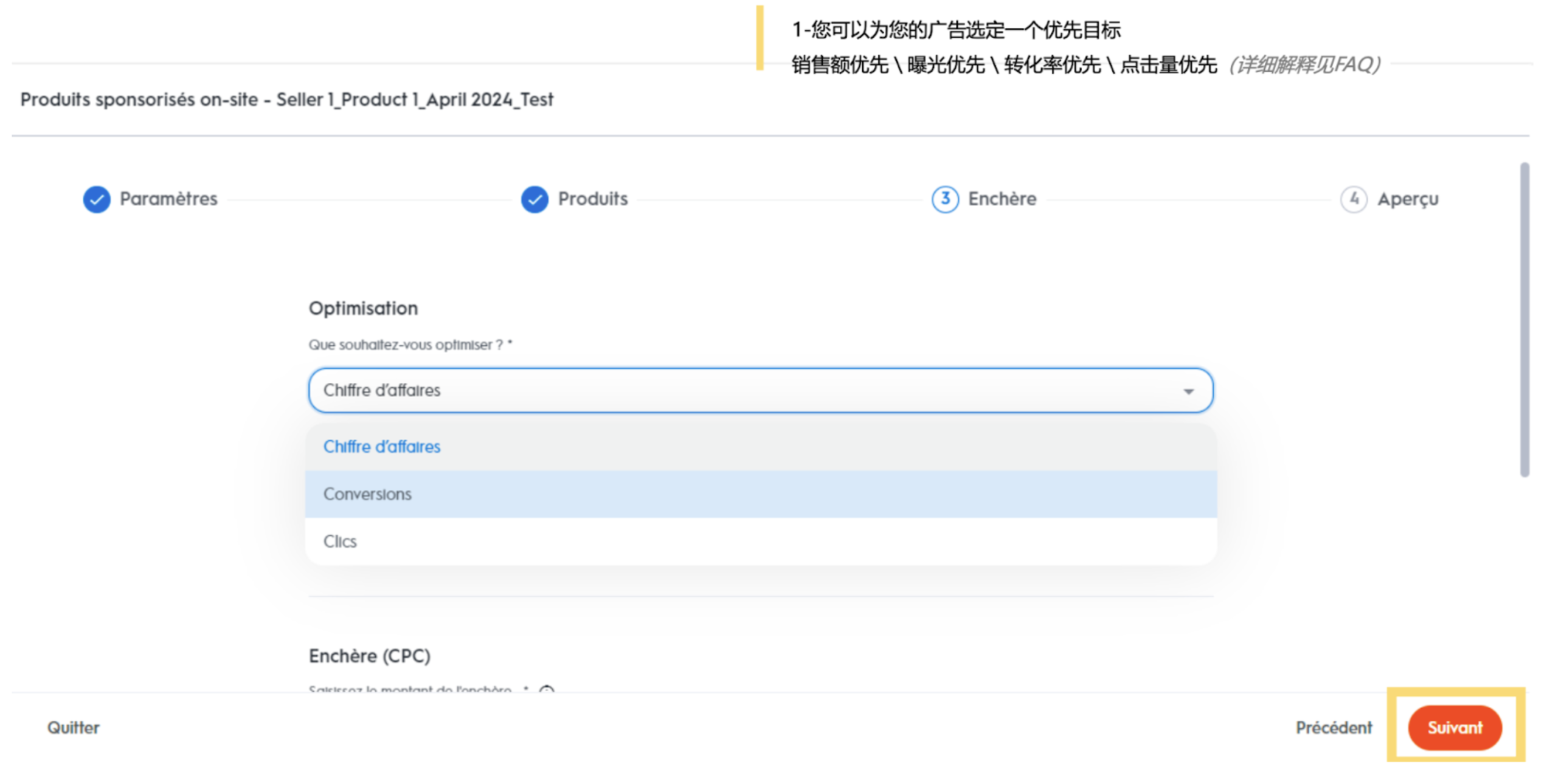Select the Enchère step label

(1002, 199)
